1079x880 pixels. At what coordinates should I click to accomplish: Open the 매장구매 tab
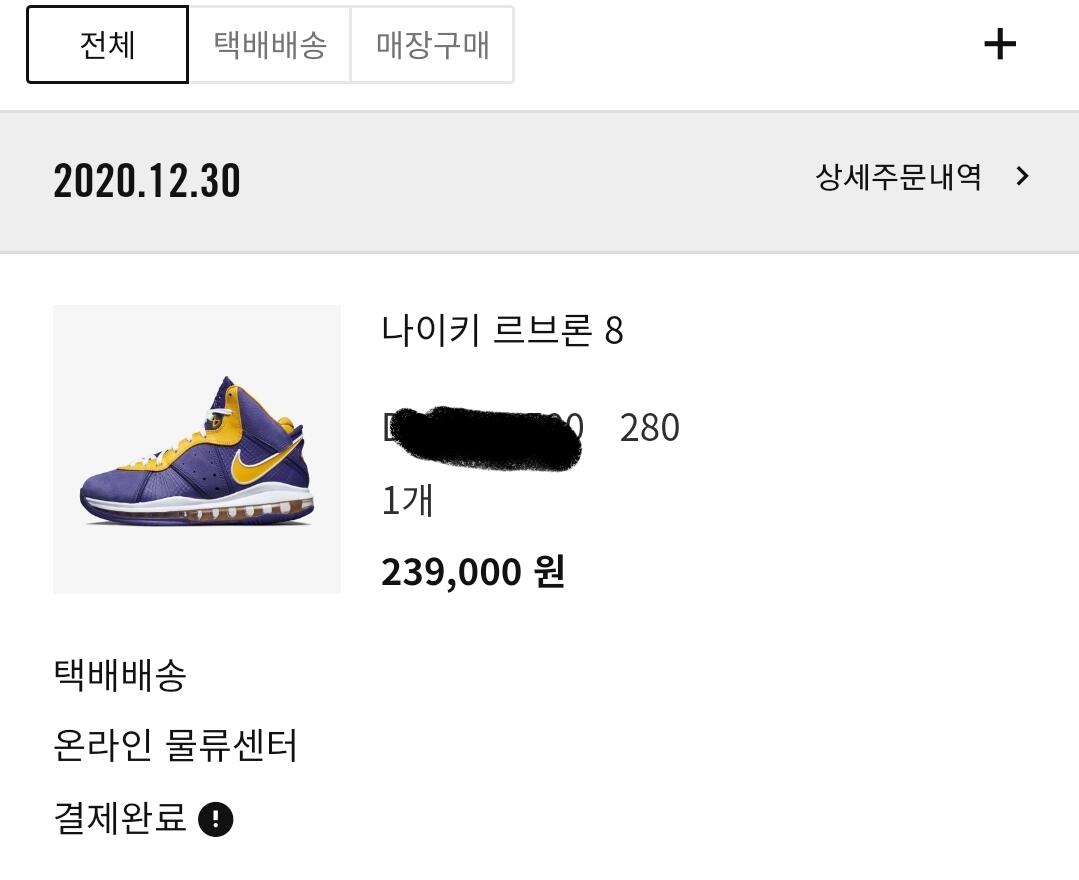[x=432, y=45]
